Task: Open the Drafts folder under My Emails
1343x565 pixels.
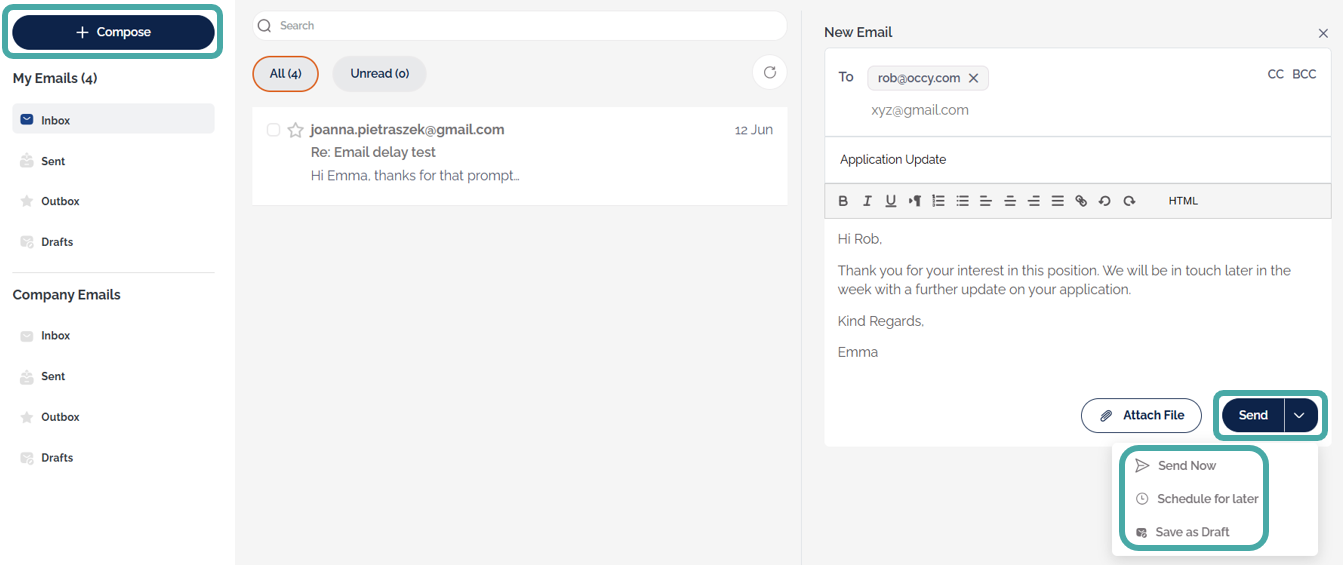Action: (x=57, y=242)
